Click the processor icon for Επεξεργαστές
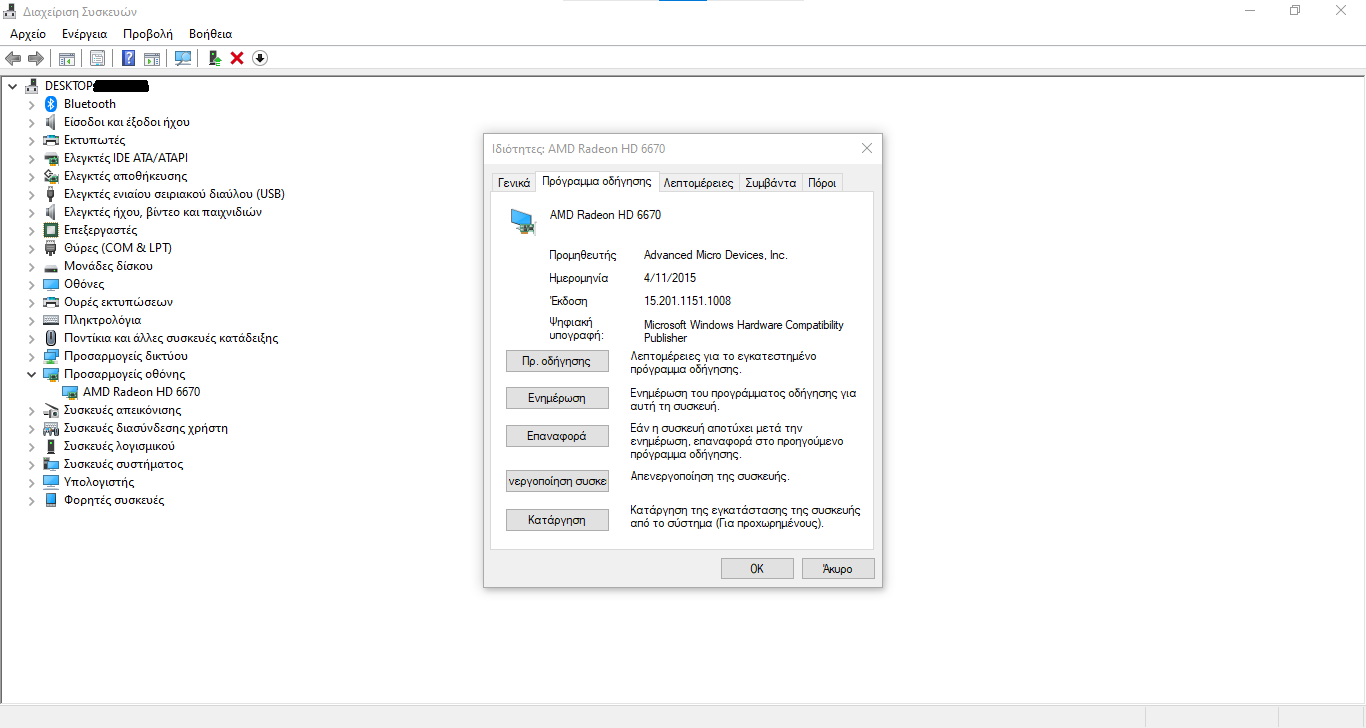 [x=51, y=230]
